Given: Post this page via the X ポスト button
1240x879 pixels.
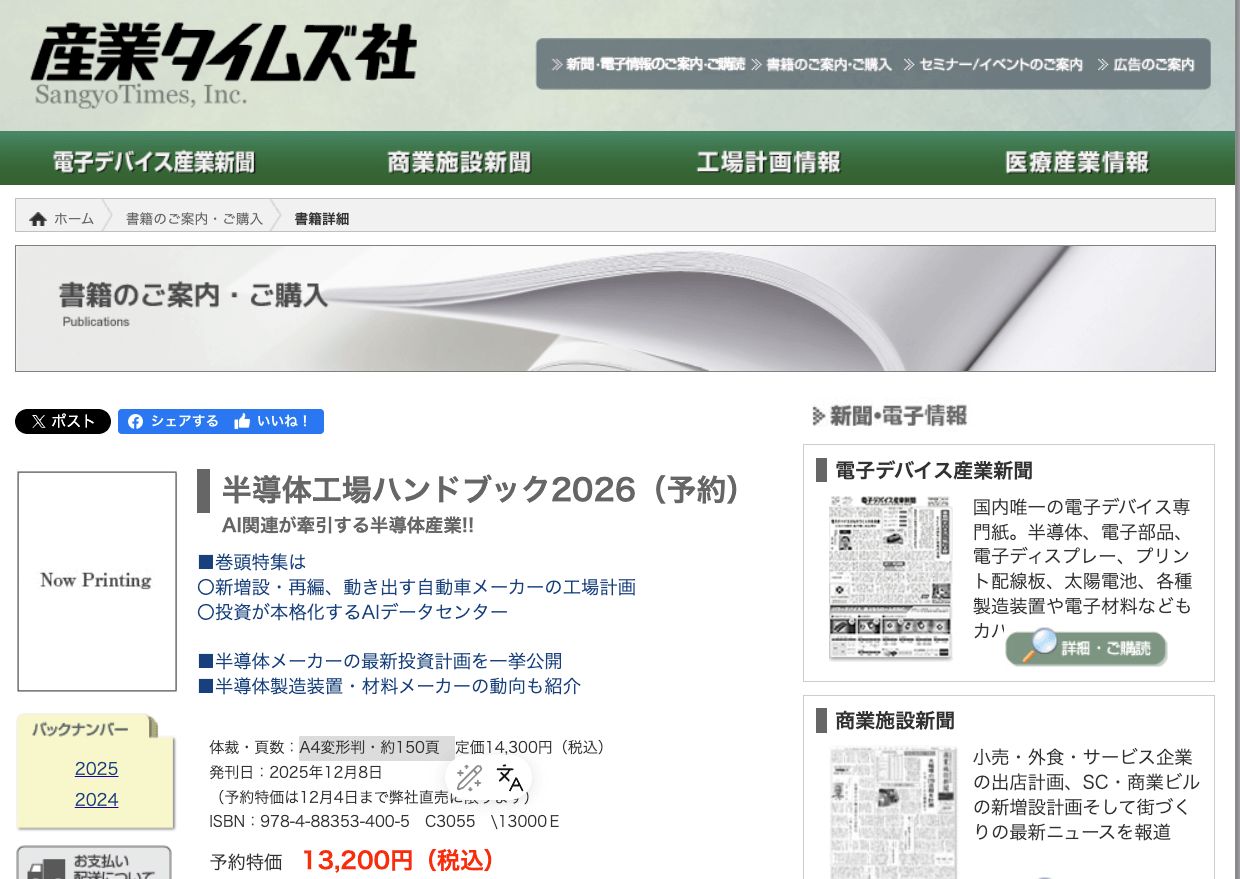Looking at the screenshot, I should tap(62, 421).
